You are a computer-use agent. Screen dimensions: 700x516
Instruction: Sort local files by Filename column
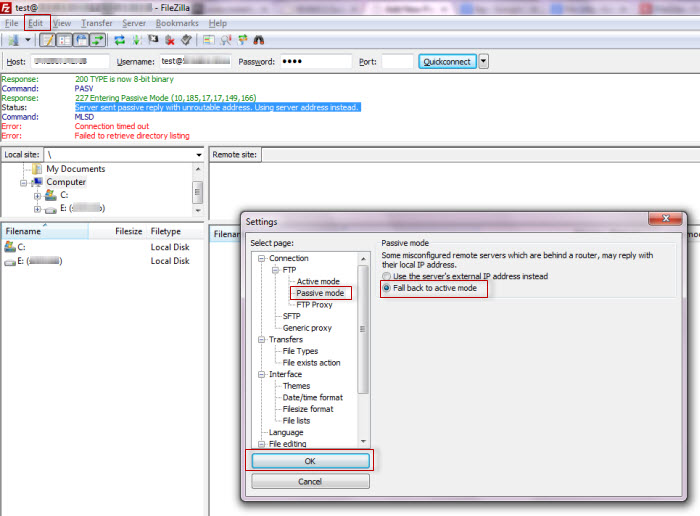45,231
